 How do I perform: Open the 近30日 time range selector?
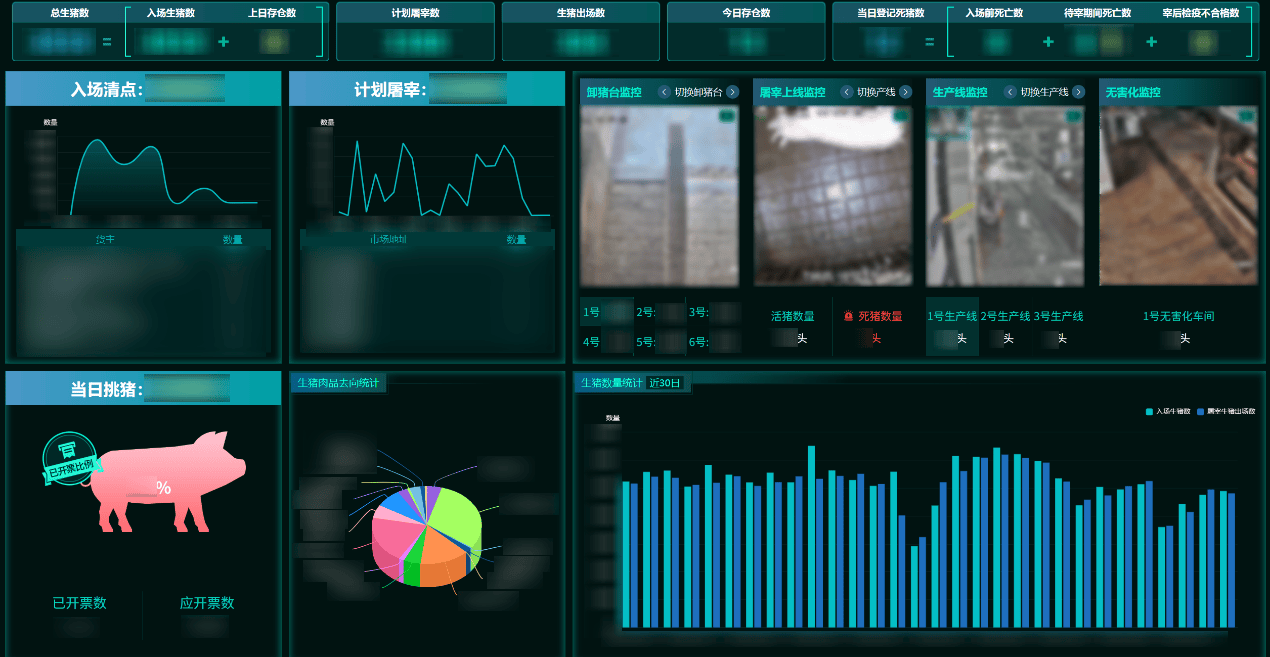(x=665, y=383)
